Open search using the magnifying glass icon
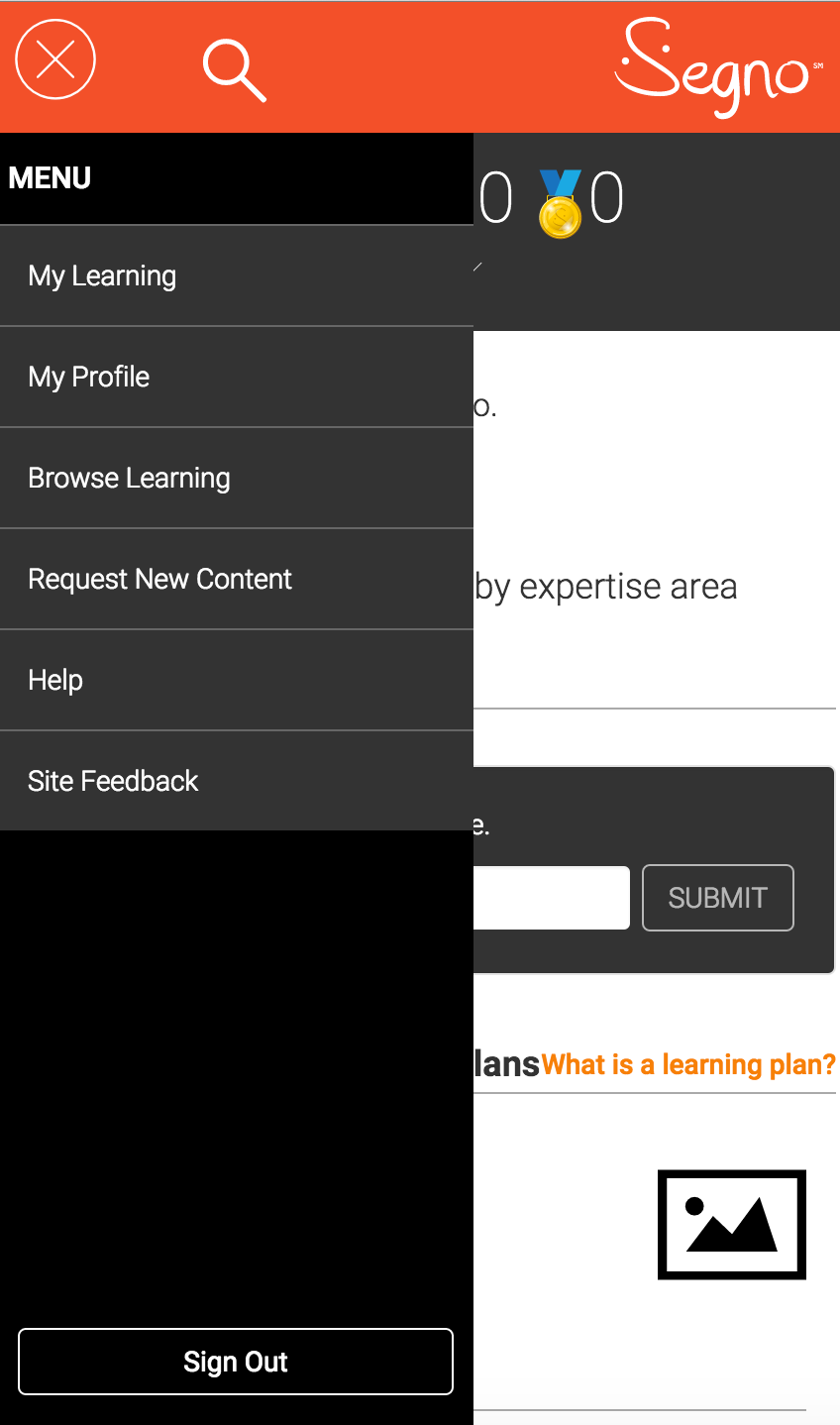Viewport: 840px width, 1425px height. [x=235, y=70]
